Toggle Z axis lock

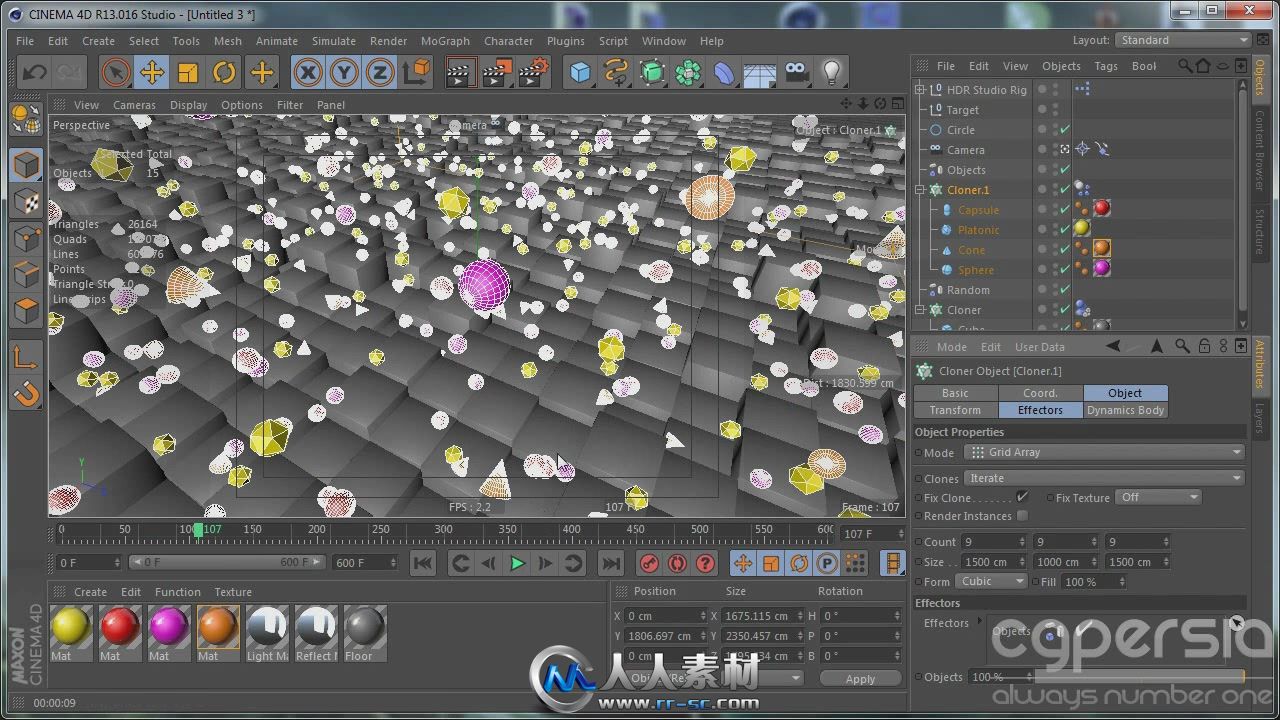tap(380, 72)
